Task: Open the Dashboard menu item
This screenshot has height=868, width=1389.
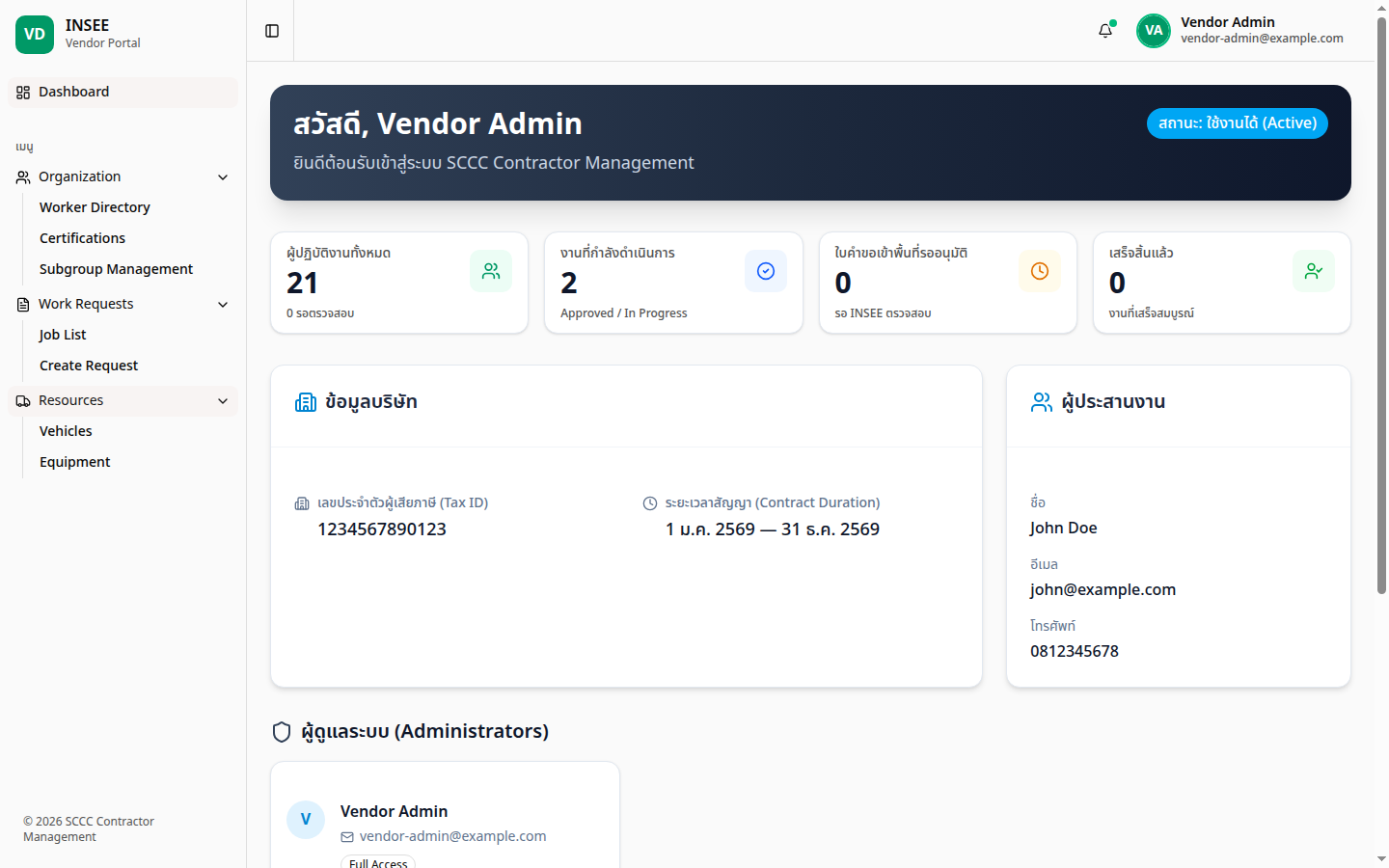Action: [123, 93]
